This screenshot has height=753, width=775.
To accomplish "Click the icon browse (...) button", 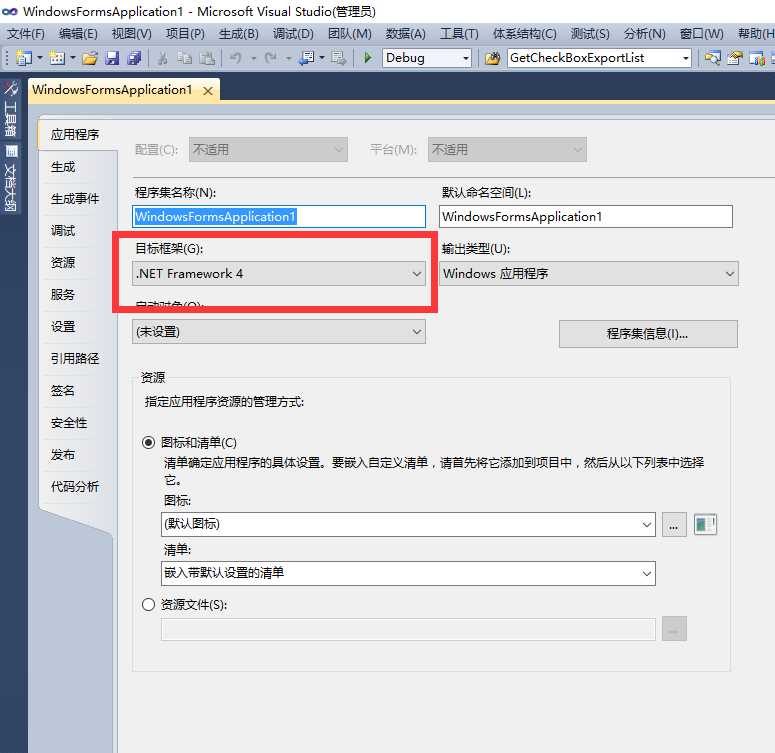I will coord(674,524).
